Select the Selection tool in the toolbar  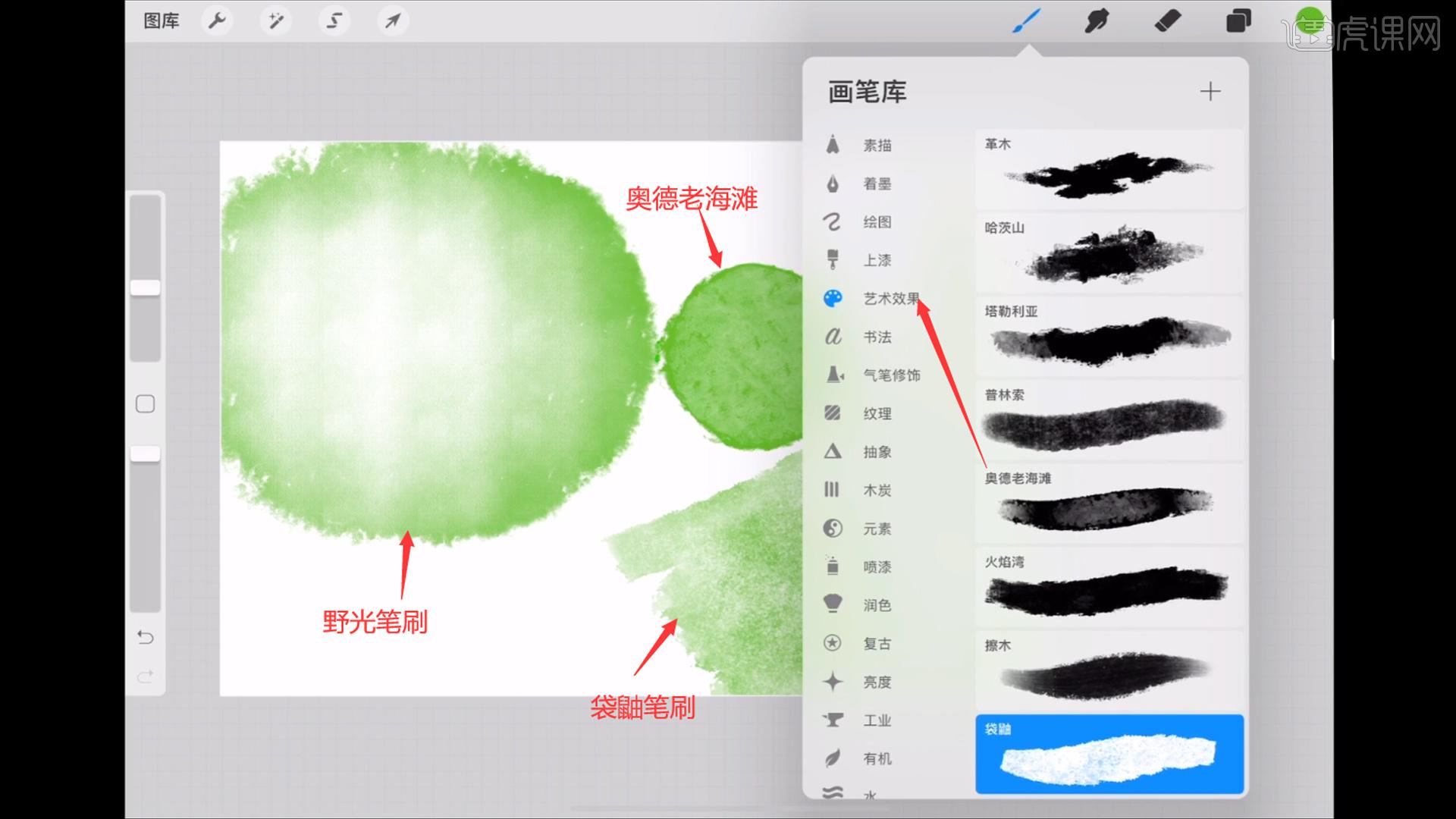click(334, 21)
